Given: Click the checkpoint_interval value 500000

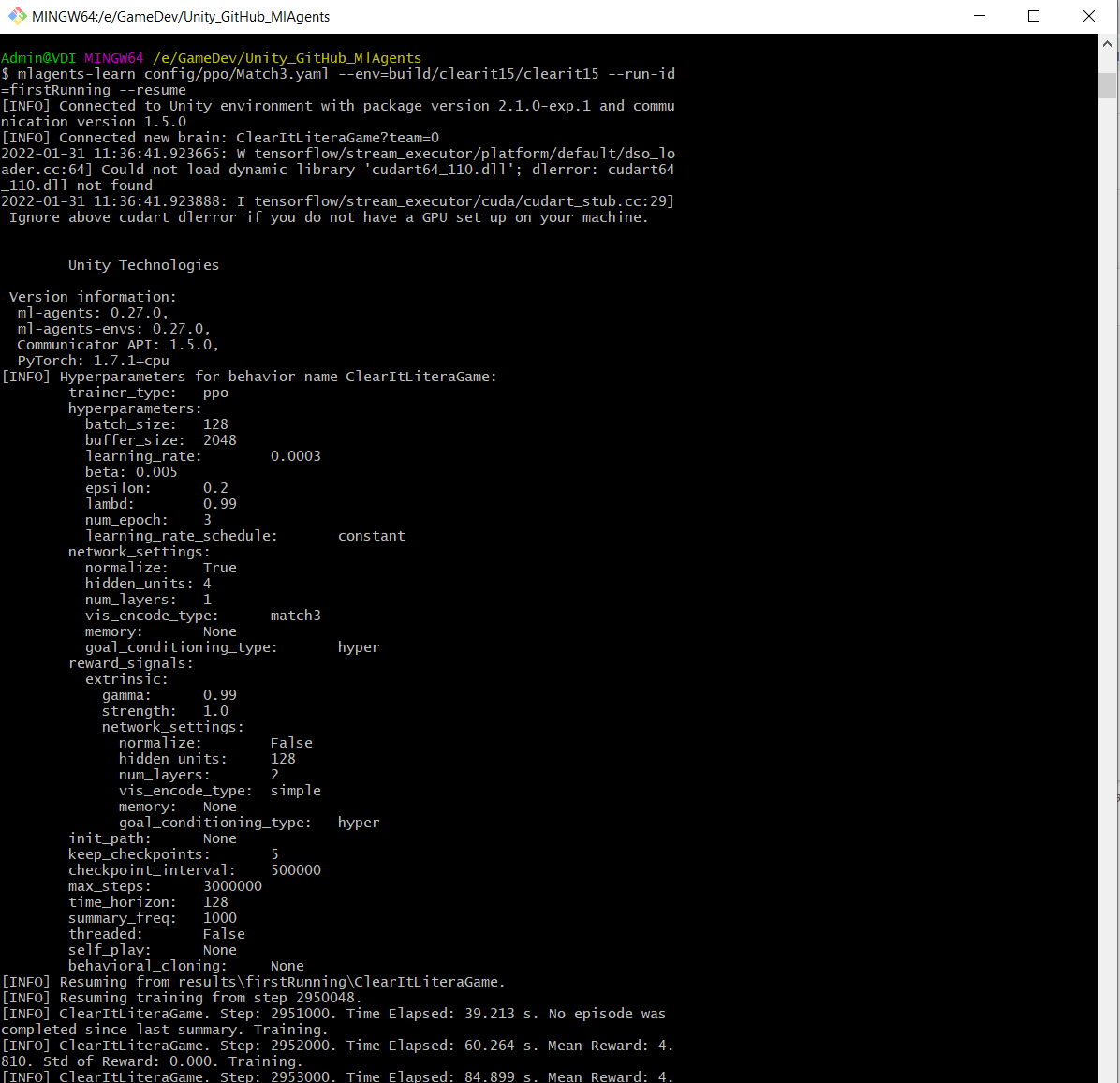Looking at the screenshot, I should click(296, 870).
